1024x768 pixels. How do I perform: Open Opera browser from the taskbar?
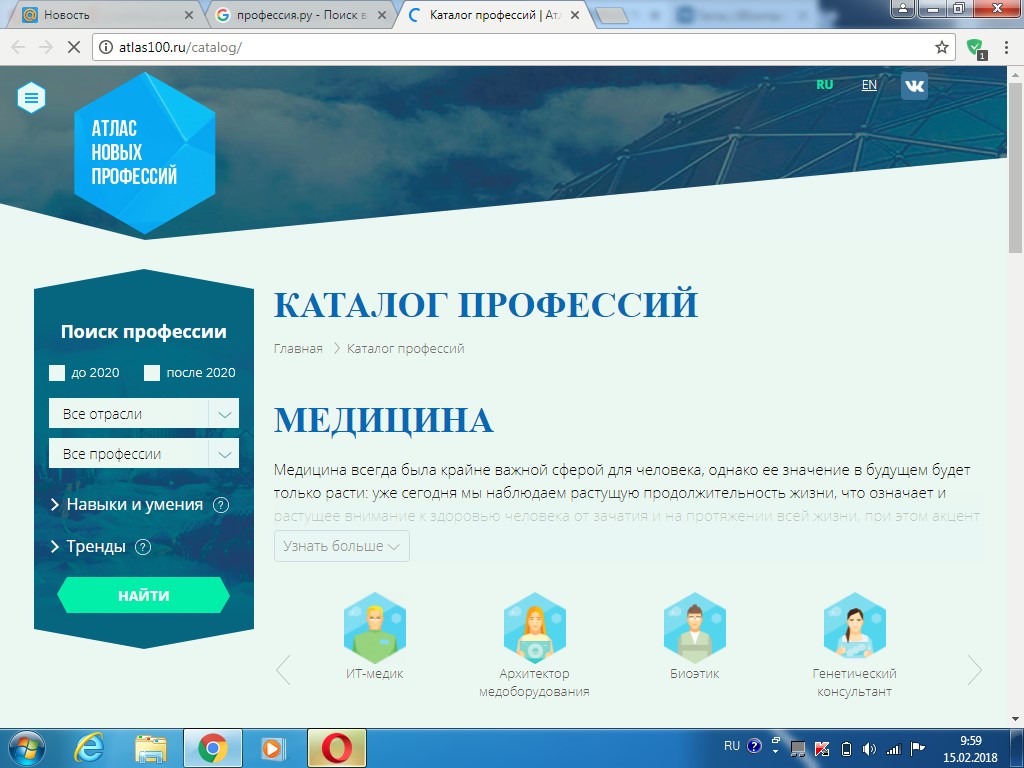click(336, 748)
